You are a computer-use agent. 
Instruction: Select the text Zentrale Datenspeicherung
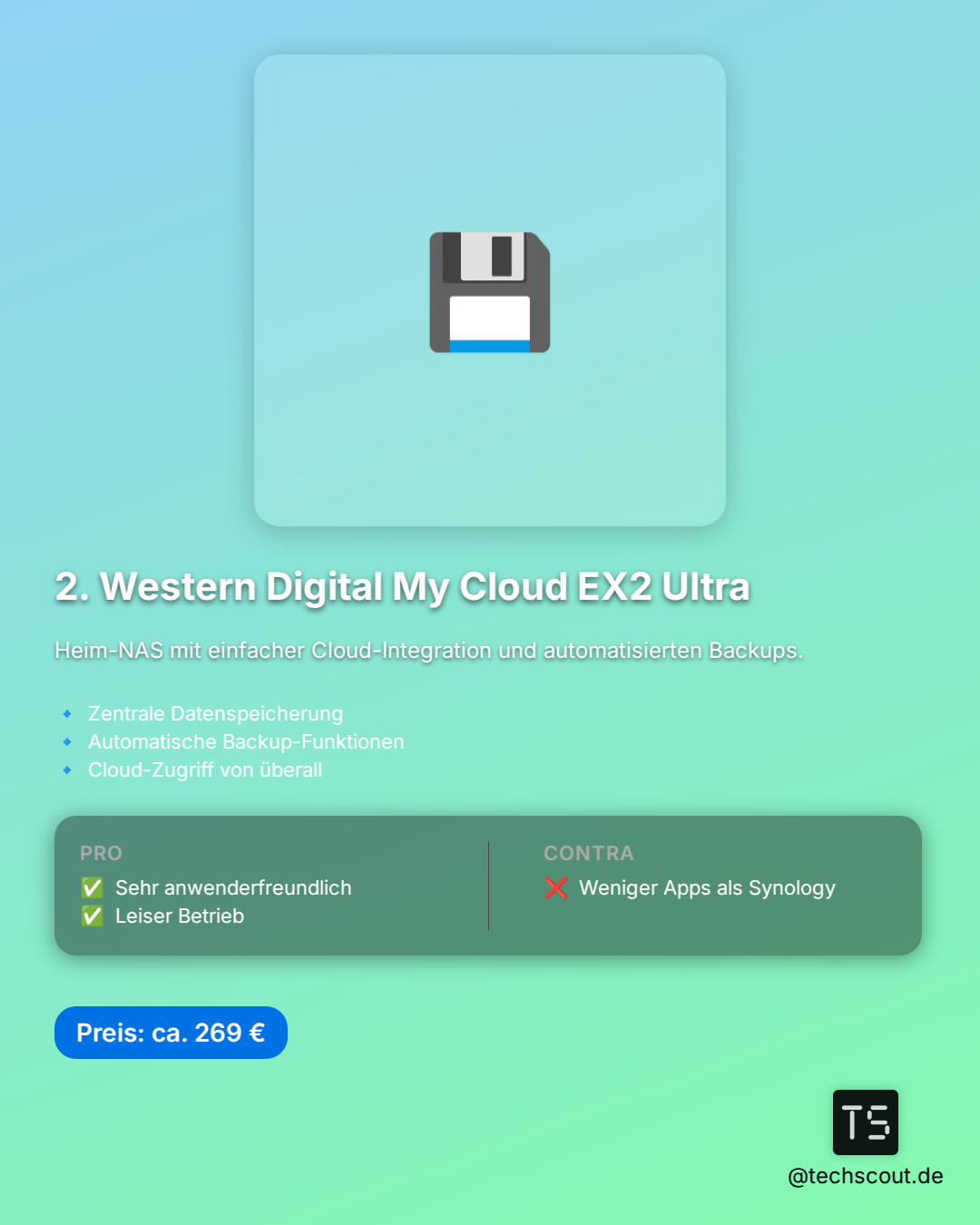point(215,714)
